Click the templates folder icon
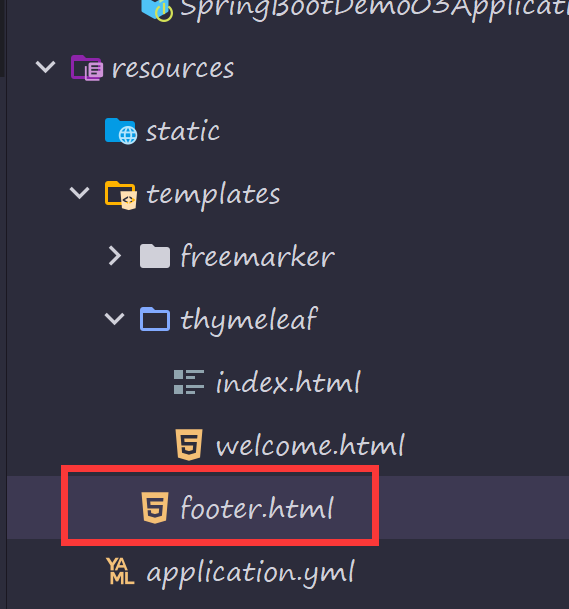The image size is (569, 609). pyautogui.click(x=121, y=195)
